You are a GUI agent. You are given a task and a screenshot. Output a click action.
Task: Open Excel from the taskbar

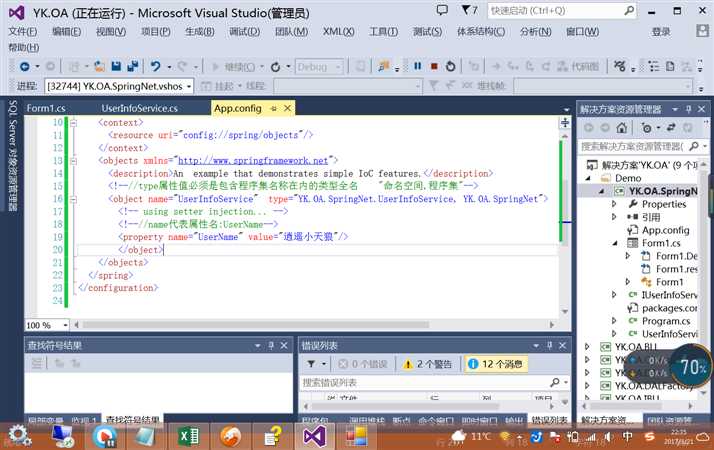[x=188, y=437]
